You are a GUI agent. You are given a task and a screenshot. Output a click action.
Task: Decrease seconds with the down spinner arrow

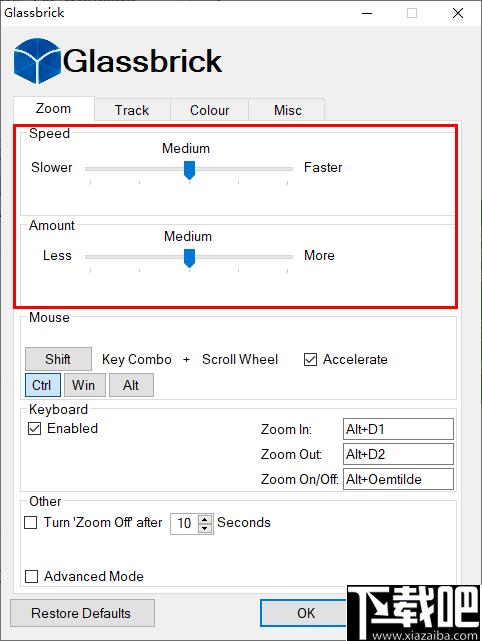coord(205,528)
